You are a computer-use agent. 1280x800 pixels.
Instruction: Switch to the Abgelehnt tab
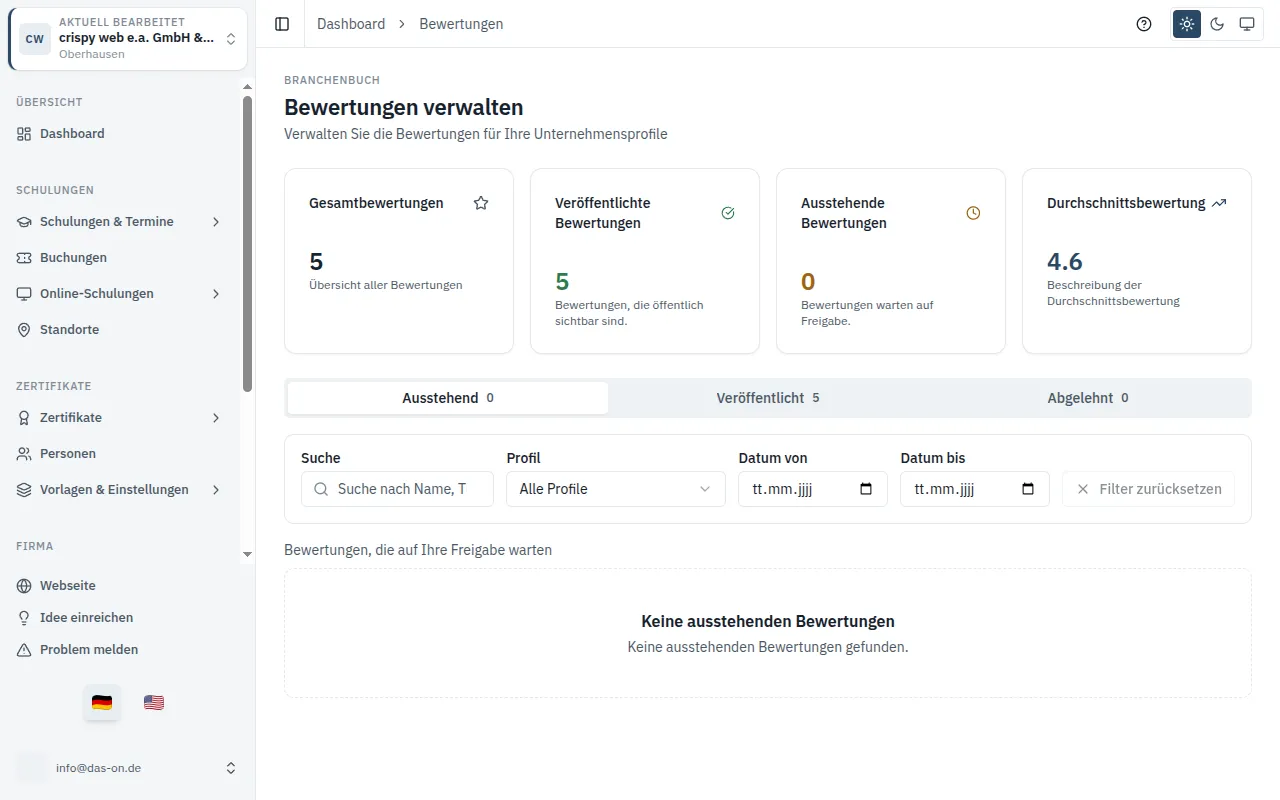click(1088, 398)
